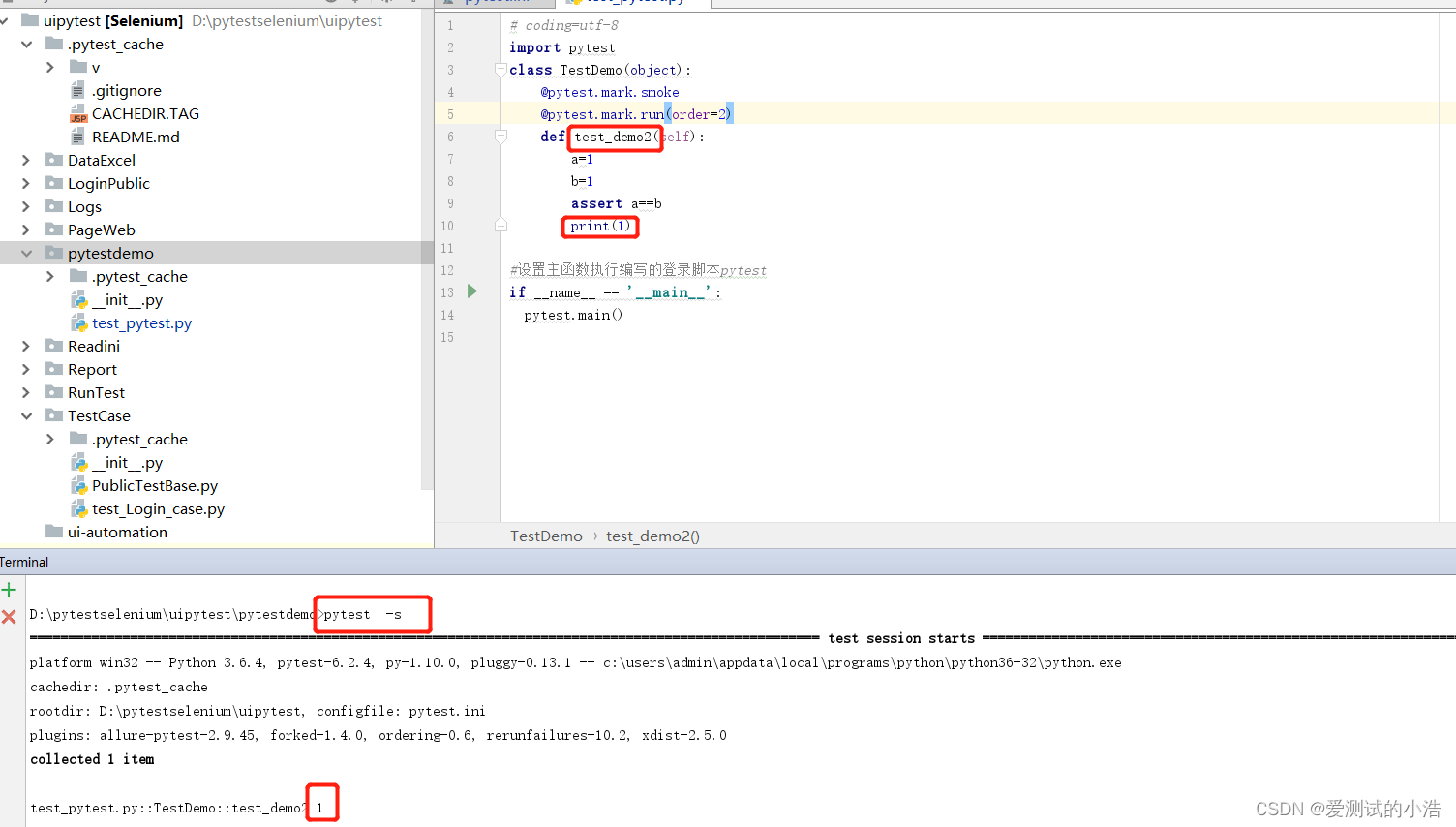
Task: Open README.md file
Action: [136, 137]
